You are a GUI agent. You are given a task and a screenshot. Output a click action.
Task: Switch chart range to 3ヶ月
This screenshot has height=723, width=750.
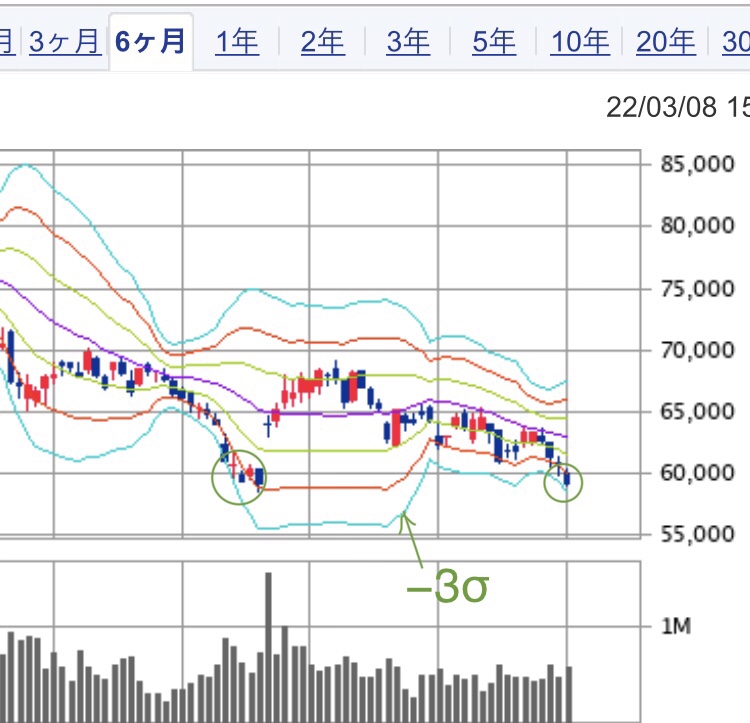click(65, 42)
